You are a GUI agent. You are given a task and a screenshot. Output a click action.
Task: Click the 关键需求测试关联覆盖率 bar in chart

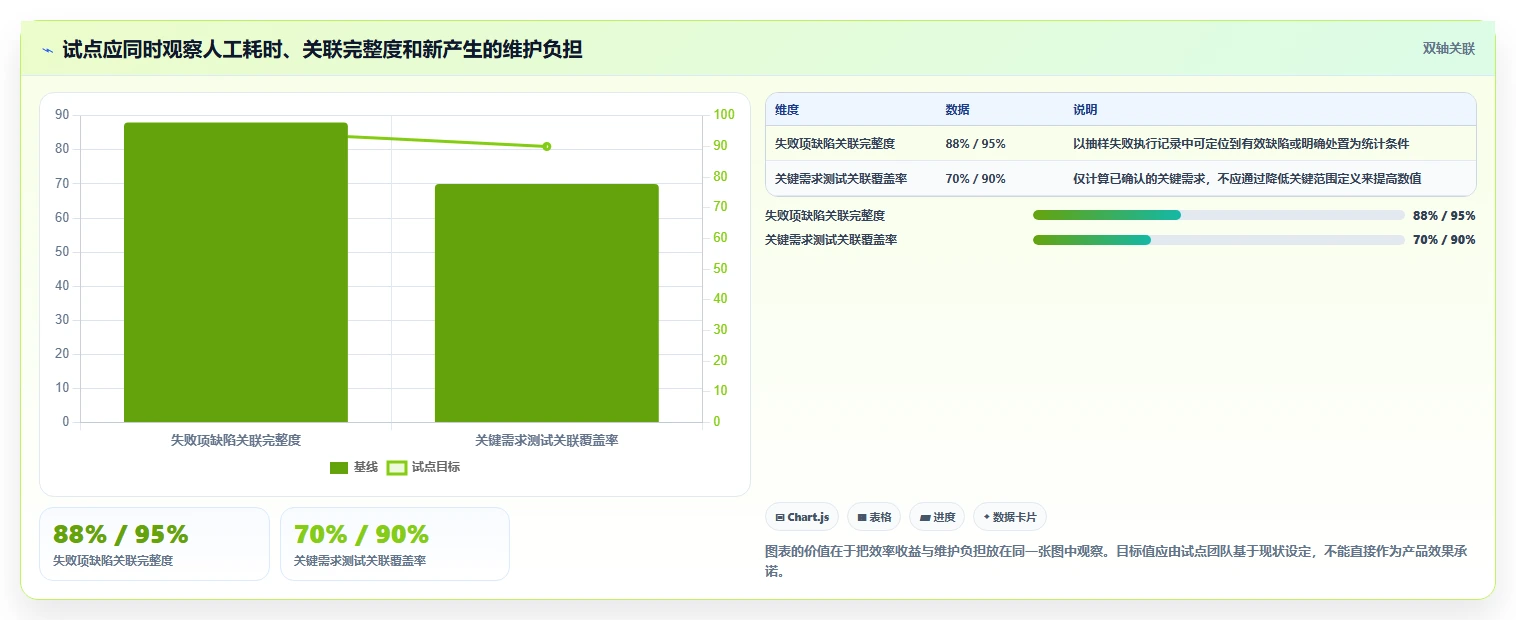coord(547,303)
